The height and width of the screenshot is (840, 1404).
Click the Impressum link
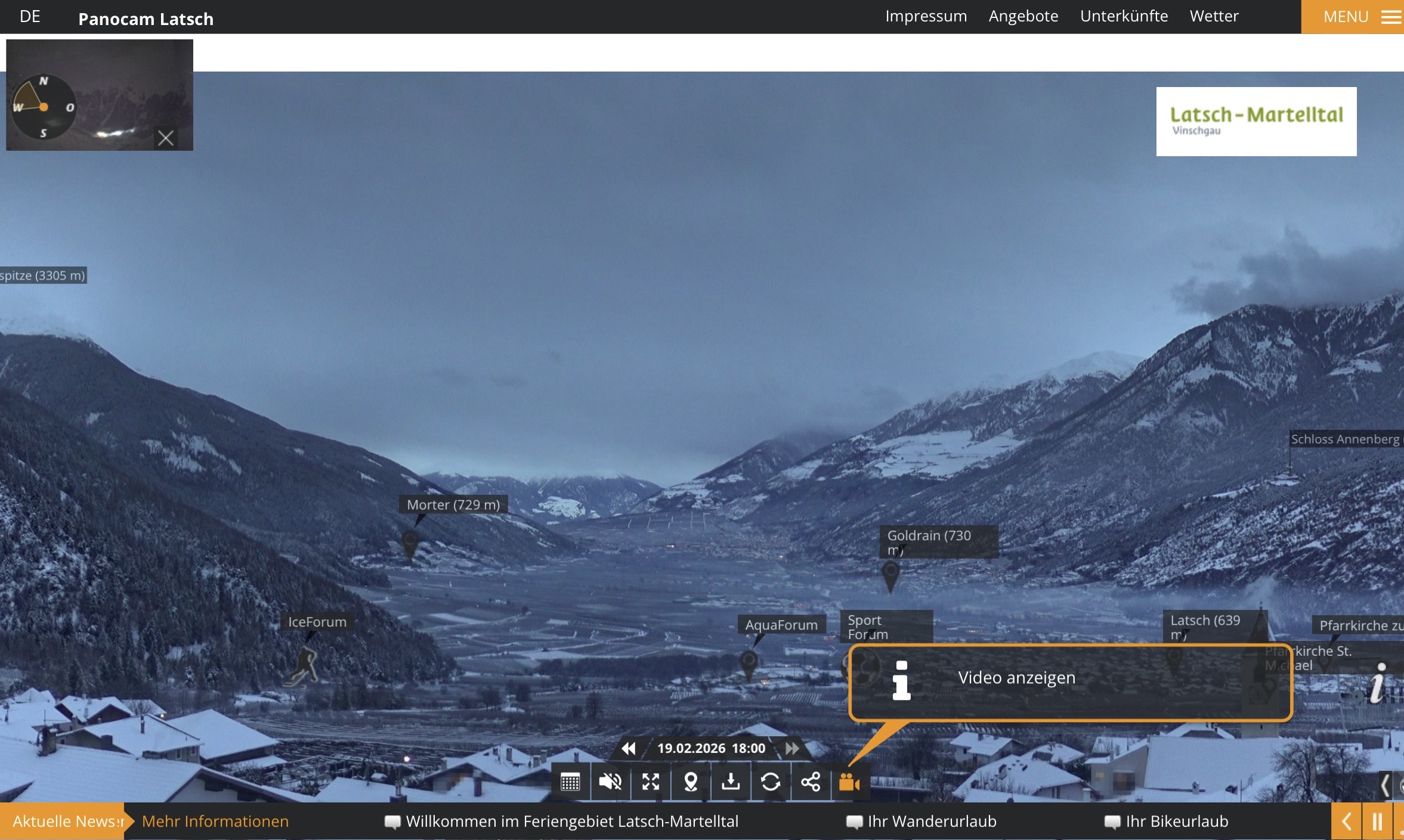point(926,16)
